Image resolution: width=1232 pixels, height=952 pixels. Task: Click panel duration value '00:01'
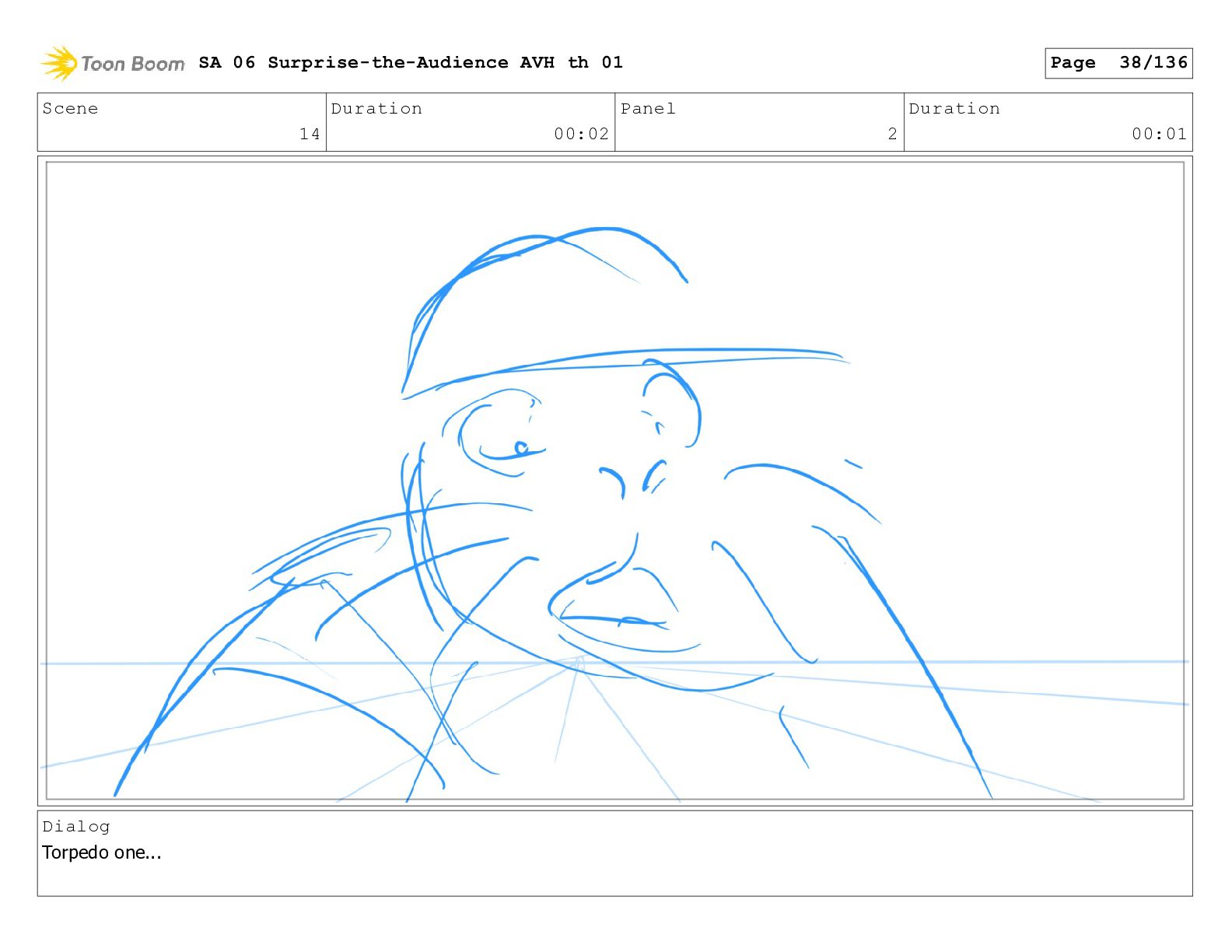[1159, 134]
